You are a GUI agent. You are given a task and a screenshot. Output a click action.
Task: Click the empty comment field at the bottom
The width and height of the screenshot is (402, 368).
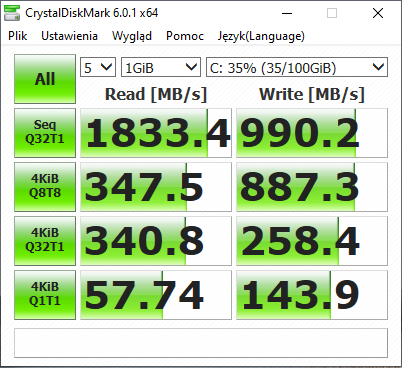(201, 343)
